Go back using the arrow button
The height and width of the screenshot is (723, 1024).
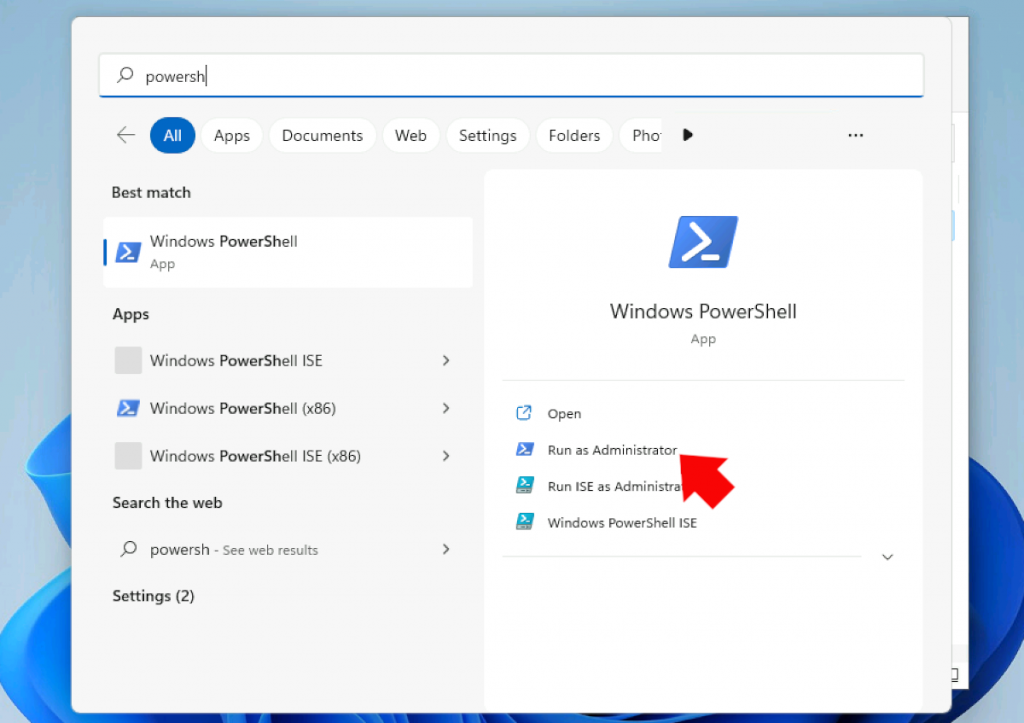pos(125,134)
